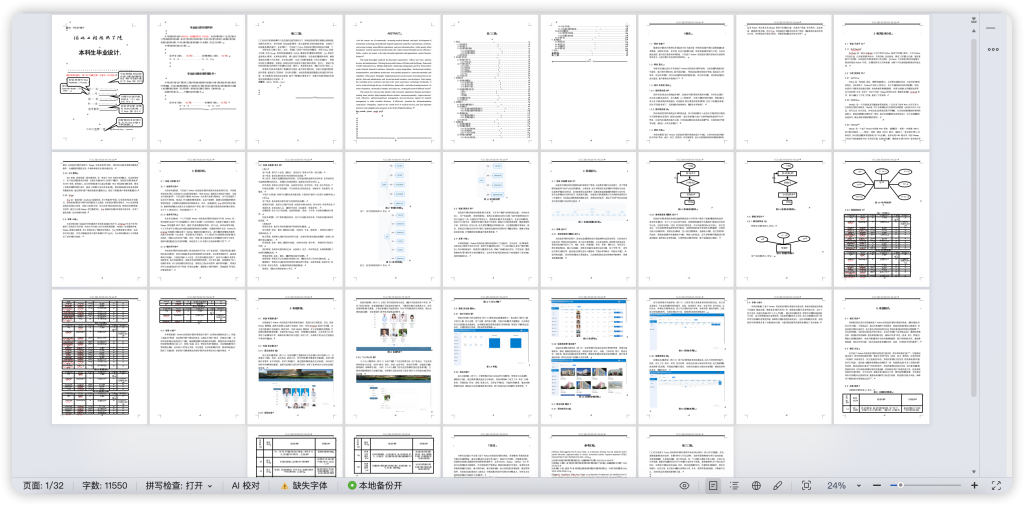The height and width of the screenshot is (506, 1024).
Task: Switch to web layout globe icon
Action: click(756, 486)
